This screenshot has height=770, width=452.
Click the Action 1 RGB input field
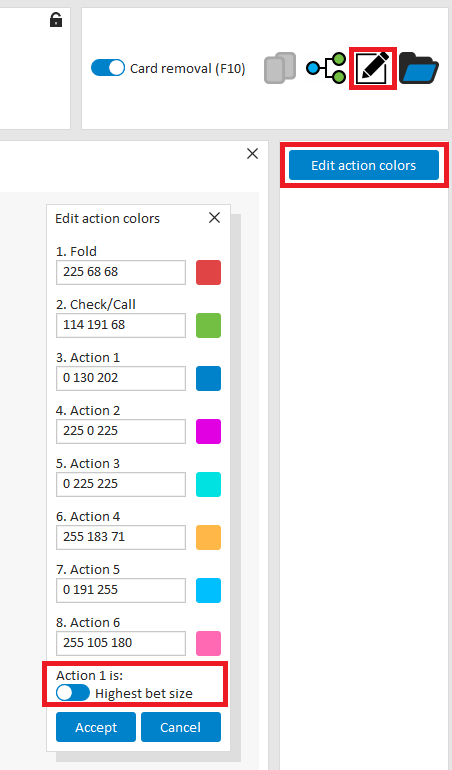pos(121,379)
